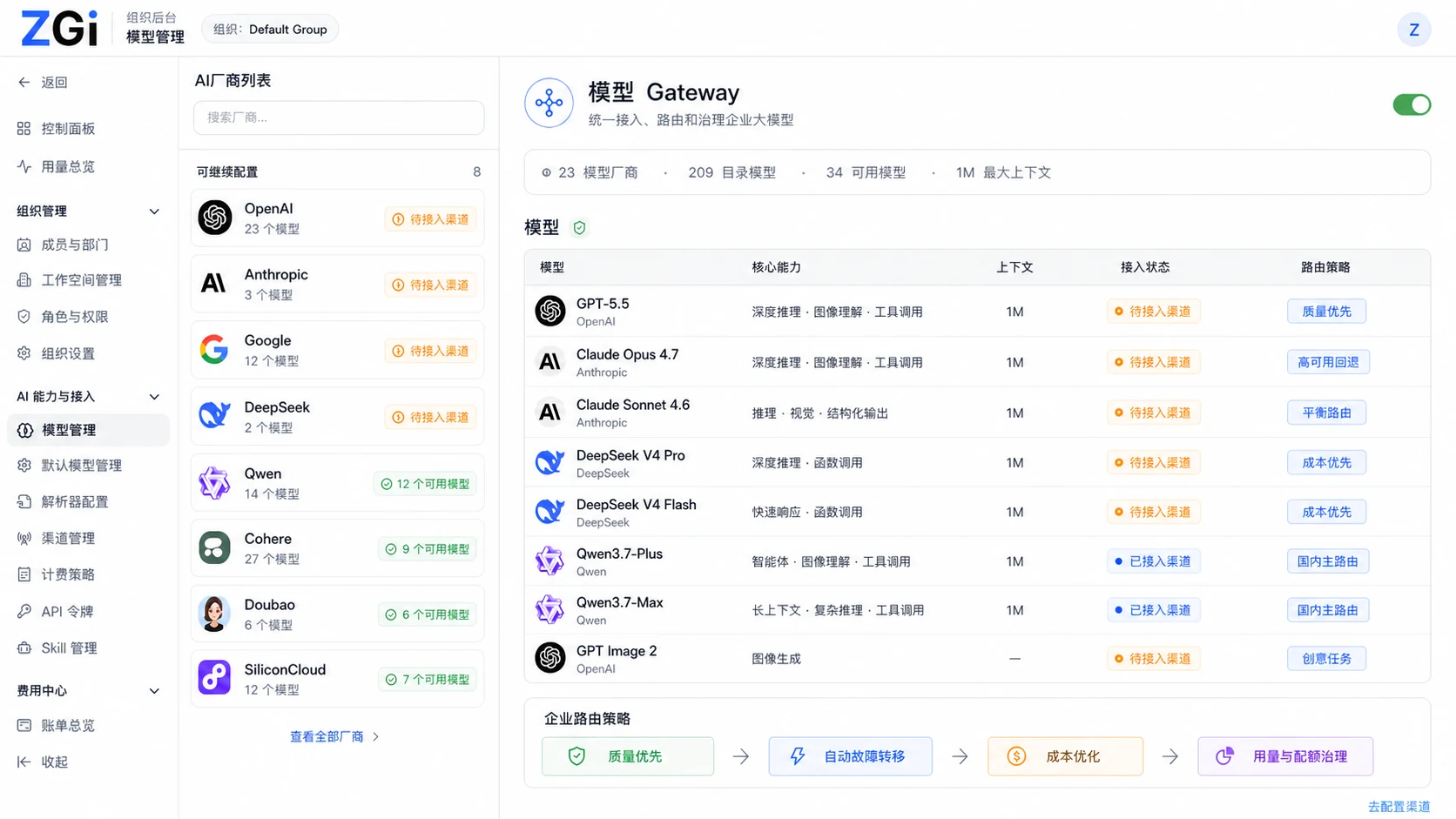Collapse the 组织管理 sidebar section
1456x819 pixels.
154,211
